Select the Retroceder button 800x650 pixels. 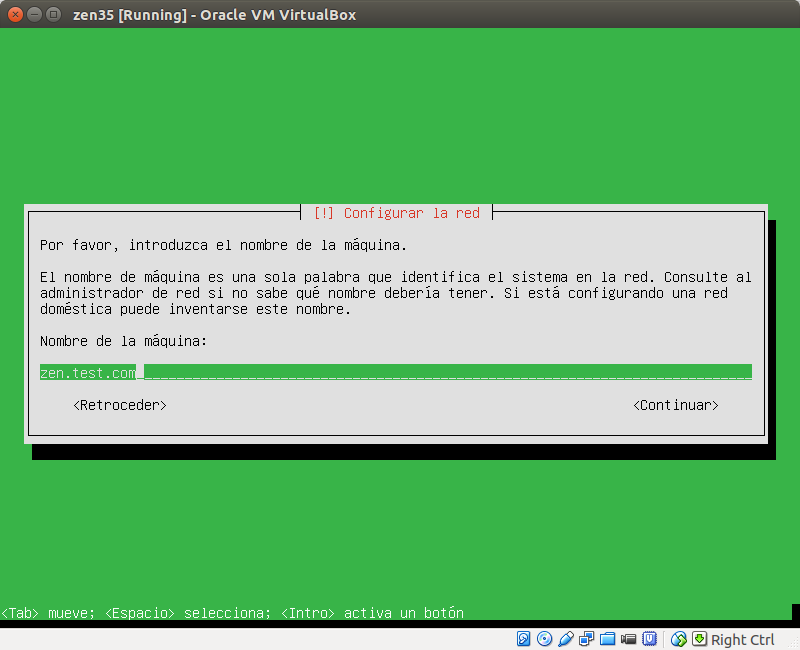(119, 405)
